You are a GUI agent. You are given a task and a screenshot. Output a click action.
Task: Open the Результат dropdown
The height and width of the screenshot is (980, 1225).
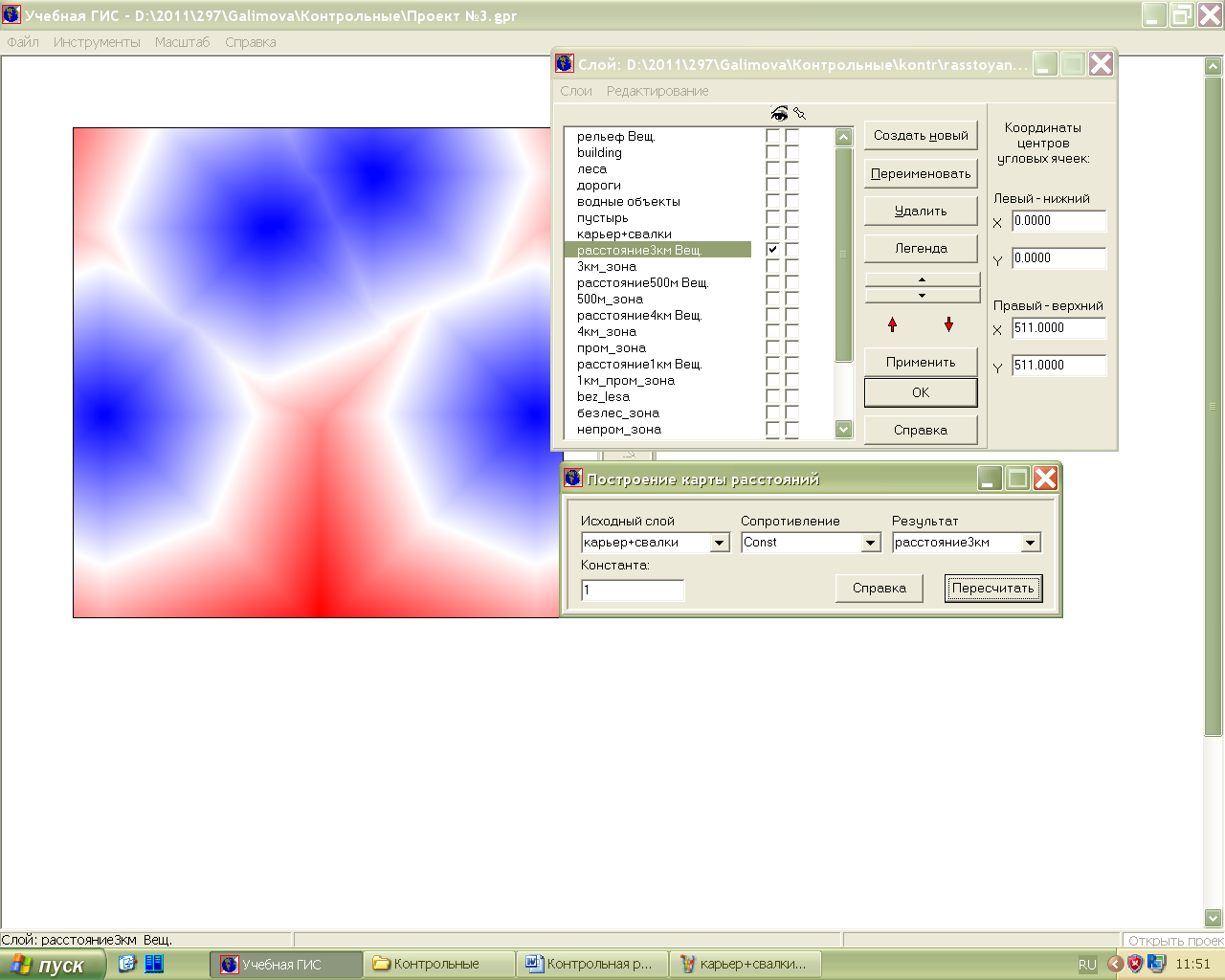(1030, 543)
